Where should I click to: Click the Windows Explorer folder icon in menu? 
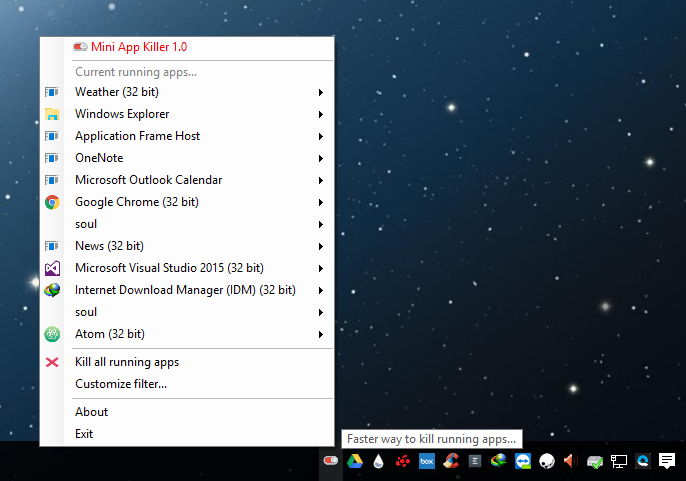tap(52, 114)
